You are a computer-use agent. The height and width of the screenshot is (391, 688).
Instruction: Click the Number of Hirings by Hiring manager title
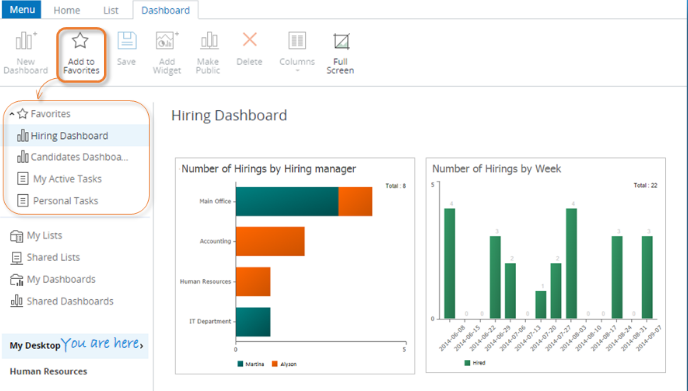pyautogui.click(x=269, y=169)
